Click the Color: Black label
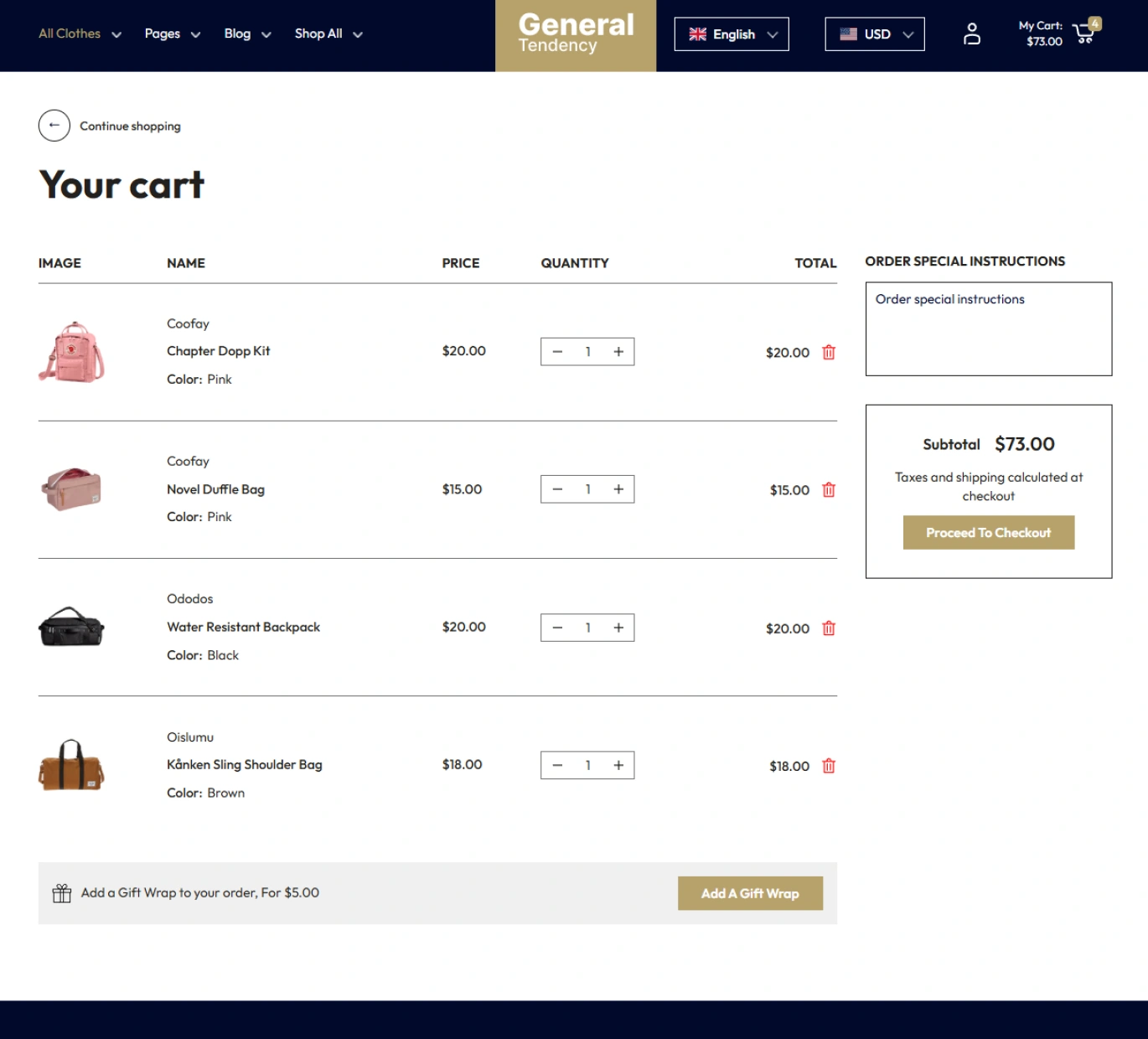 click(203, 655)
